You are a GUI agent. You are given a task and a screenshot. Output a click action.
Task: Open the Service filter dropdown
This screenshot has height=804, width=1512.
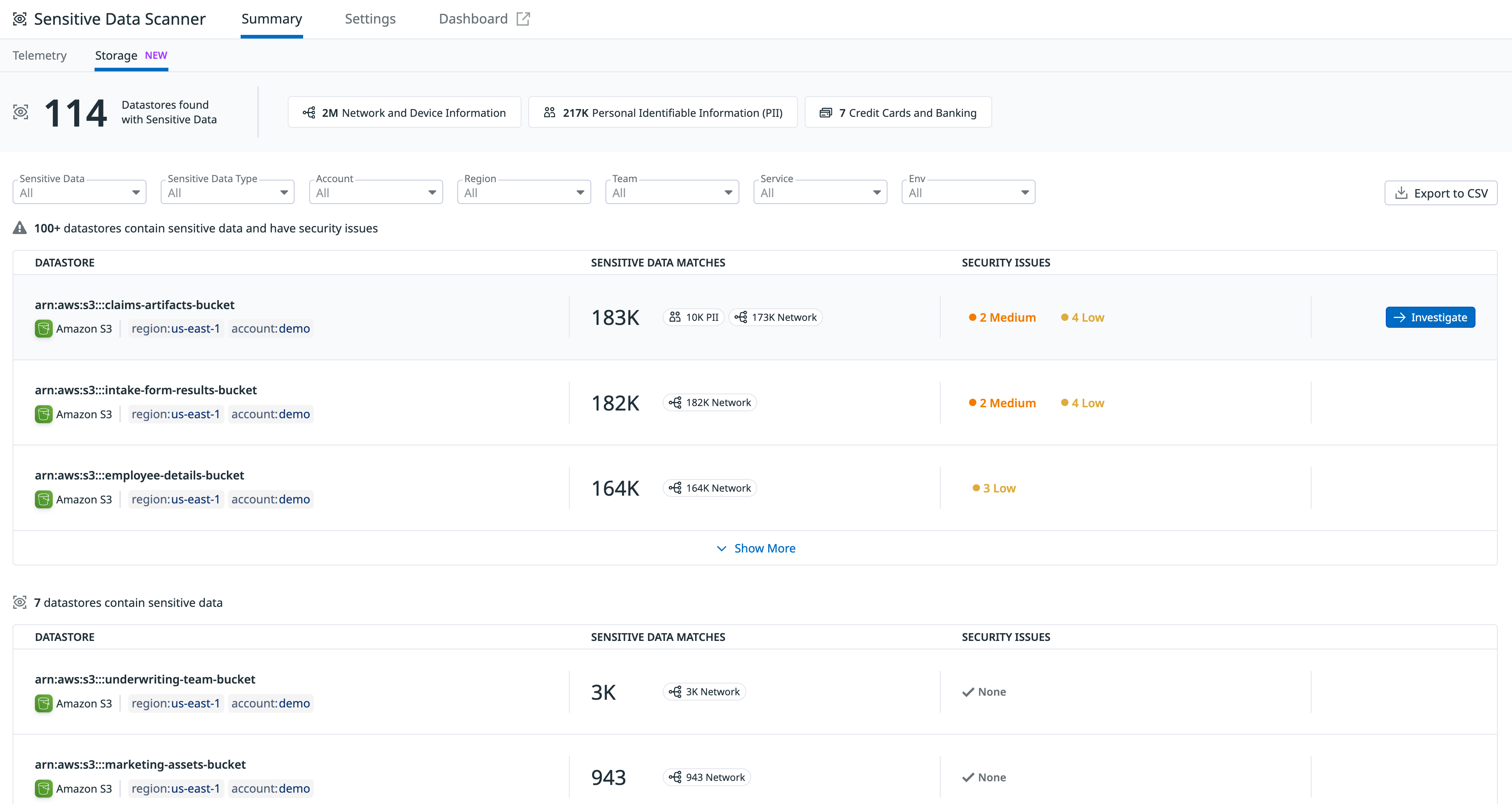coord(820,191)
